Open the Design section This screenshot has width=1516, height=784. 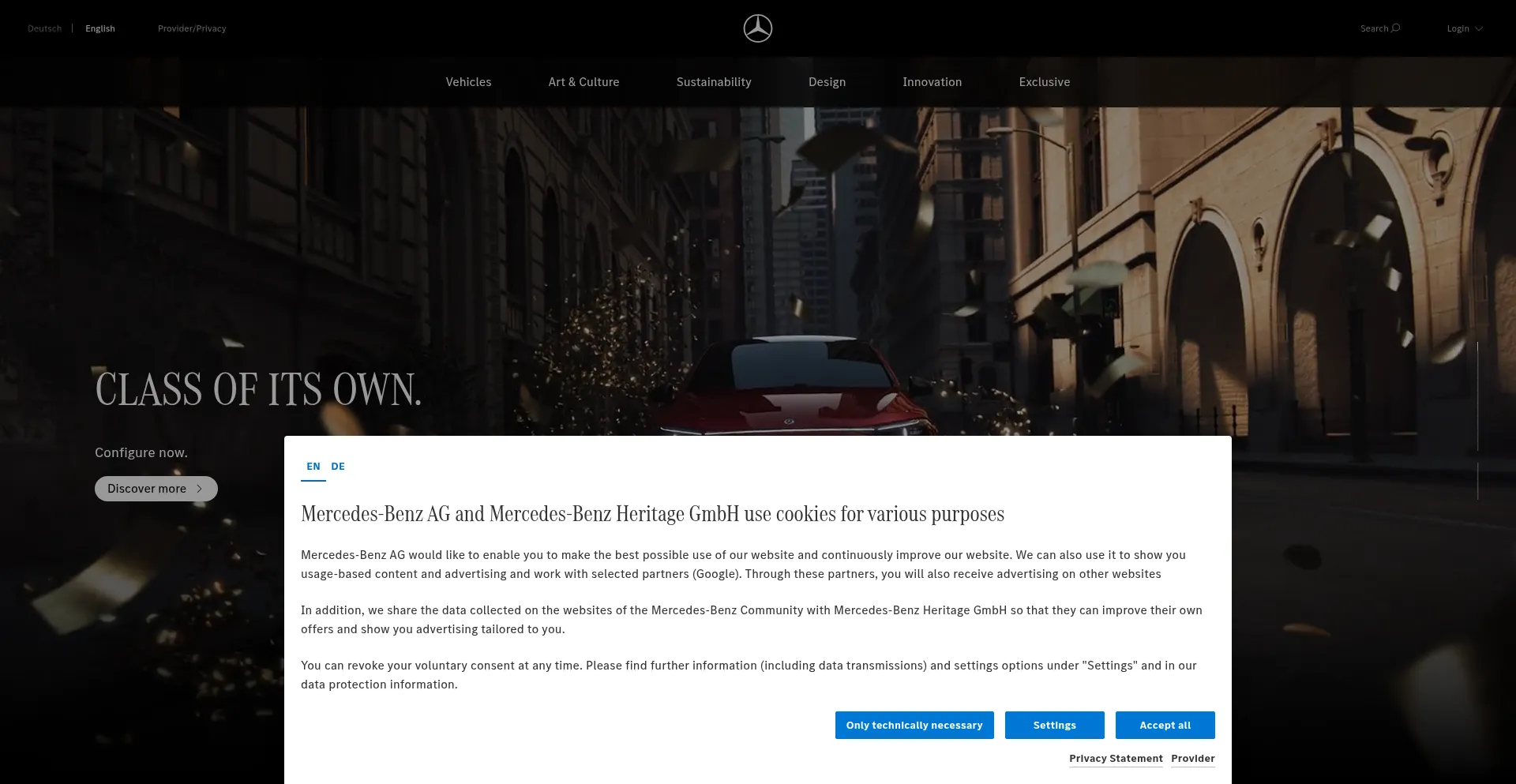click(827, 81)
